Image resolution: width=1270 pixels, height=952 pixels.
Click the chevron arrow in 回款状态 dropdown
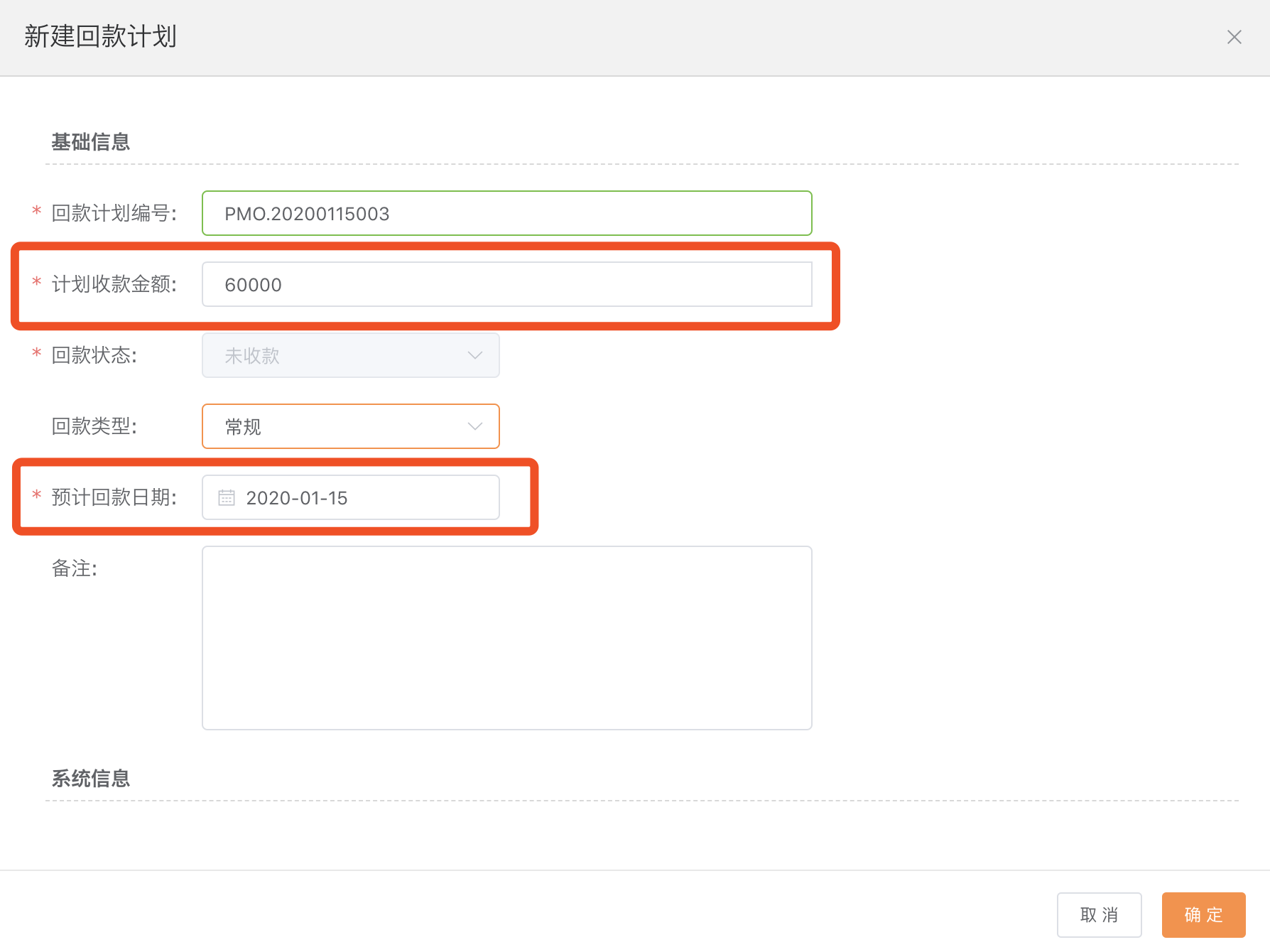tap(474, 355)
